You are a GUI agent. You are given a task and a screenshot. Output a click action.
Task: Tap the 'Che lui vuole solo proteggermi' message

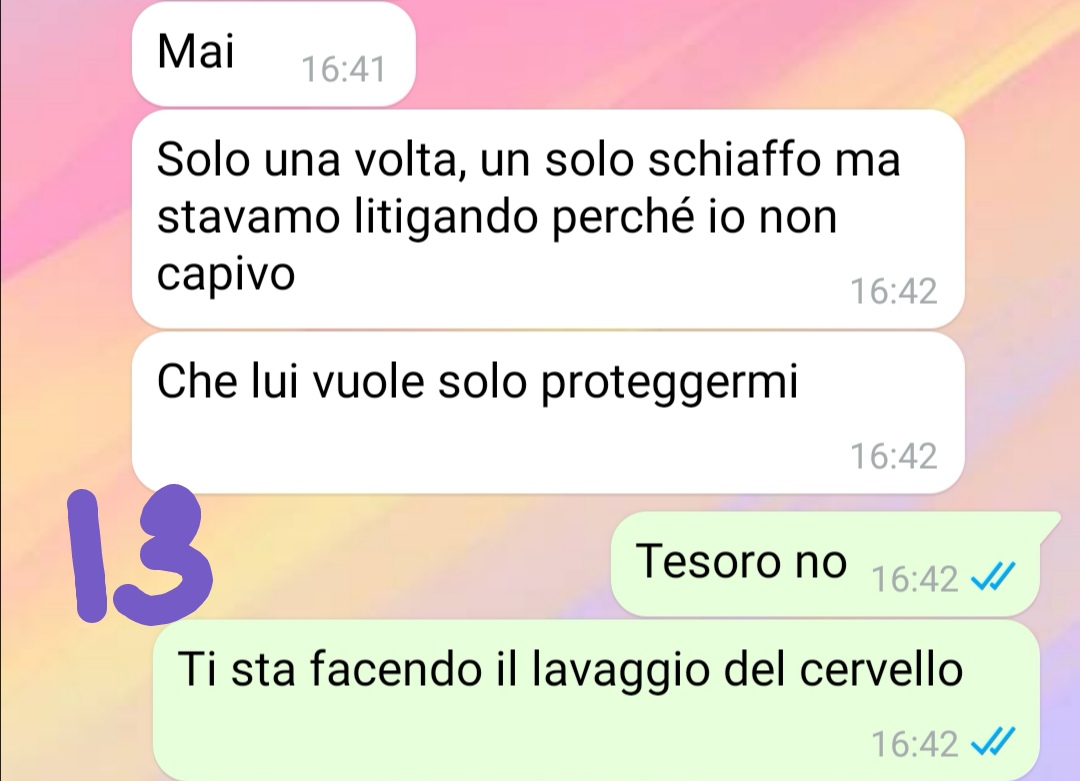[548, 413]
